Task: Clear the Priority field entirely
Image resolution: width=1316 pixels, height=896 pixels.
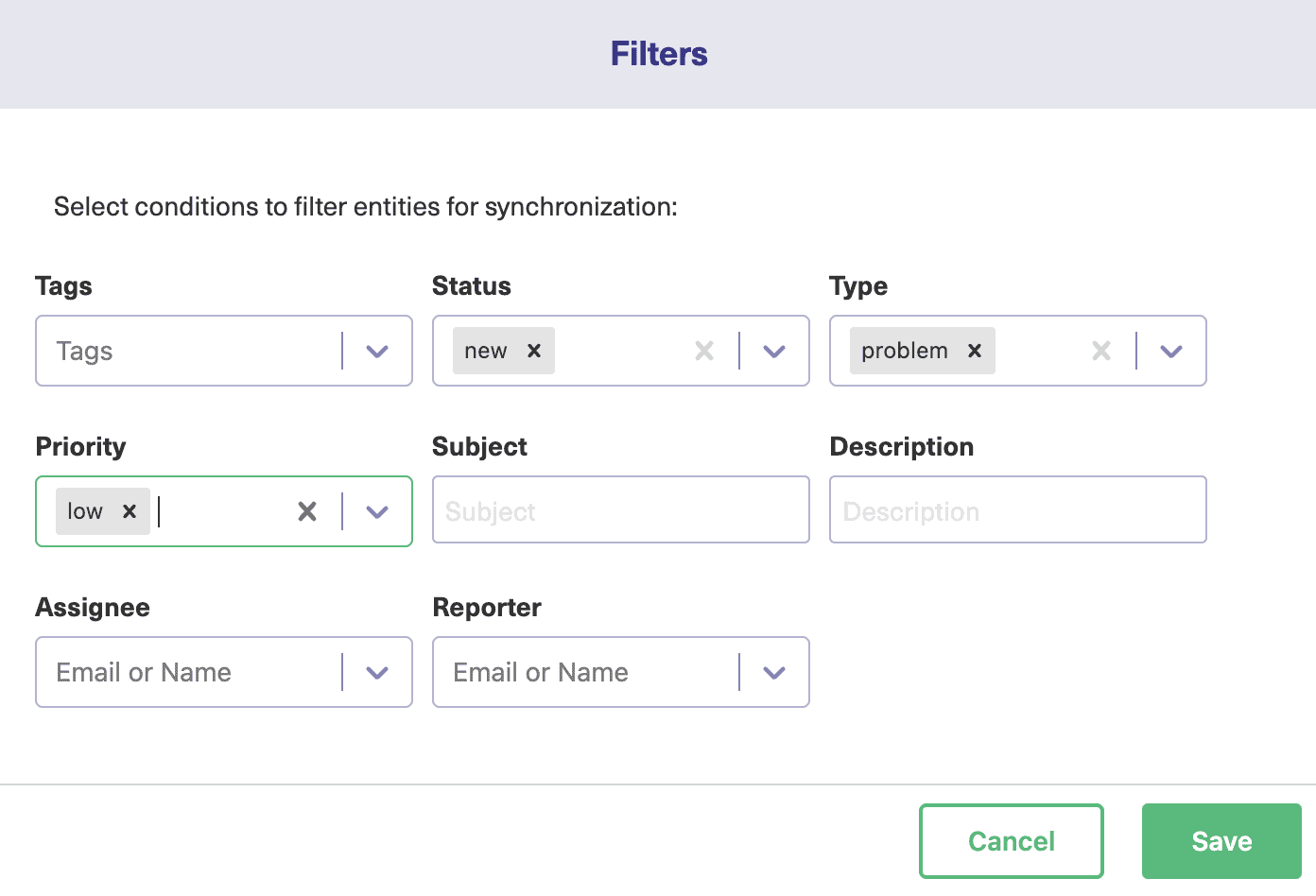Action: [306, 510]
